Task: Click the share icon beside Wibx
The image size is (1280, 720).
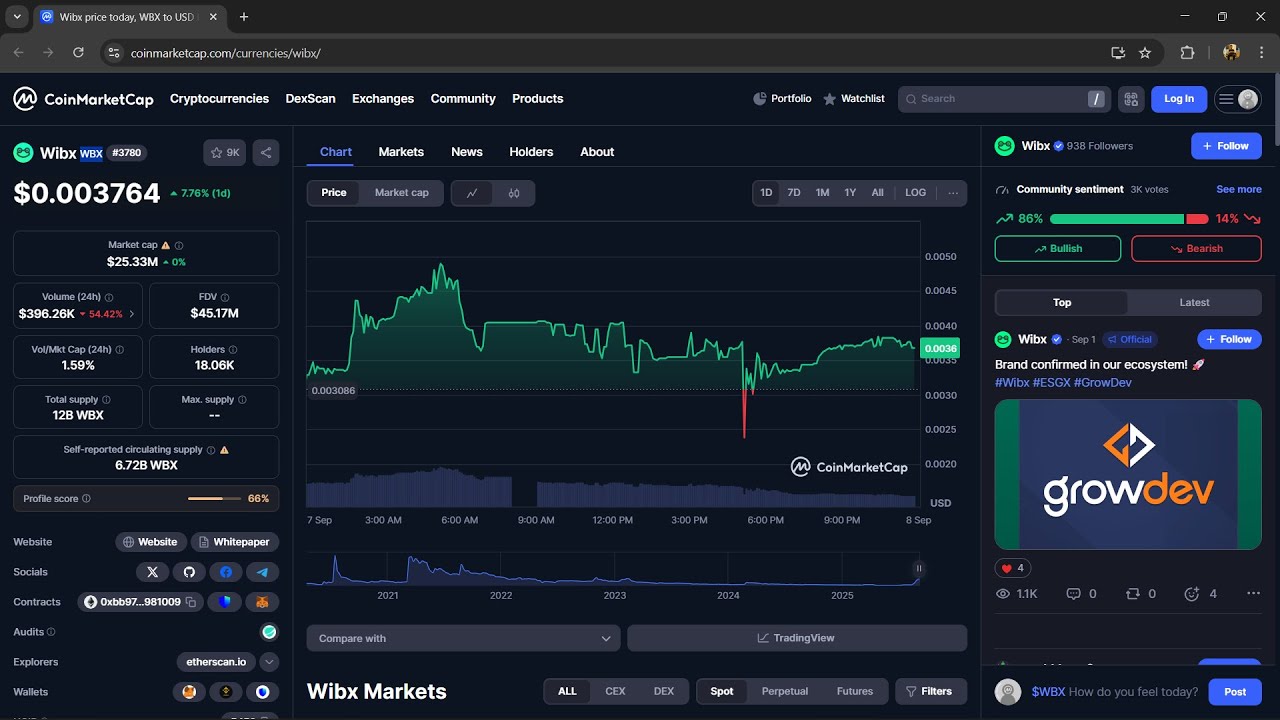Action: click(x=266, y=153)
